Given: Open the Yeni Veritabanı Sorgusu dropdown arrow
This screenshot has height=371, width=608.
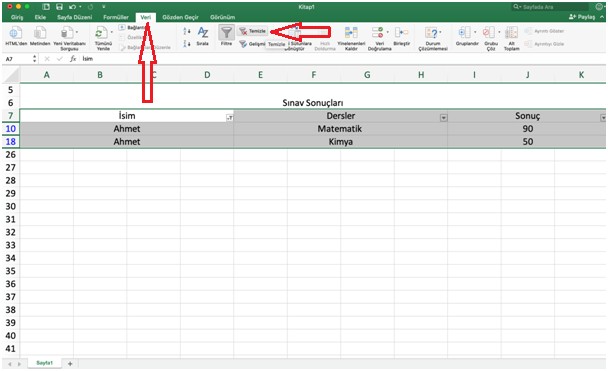Looking at the screenshot, I should (x=77, y=32).
